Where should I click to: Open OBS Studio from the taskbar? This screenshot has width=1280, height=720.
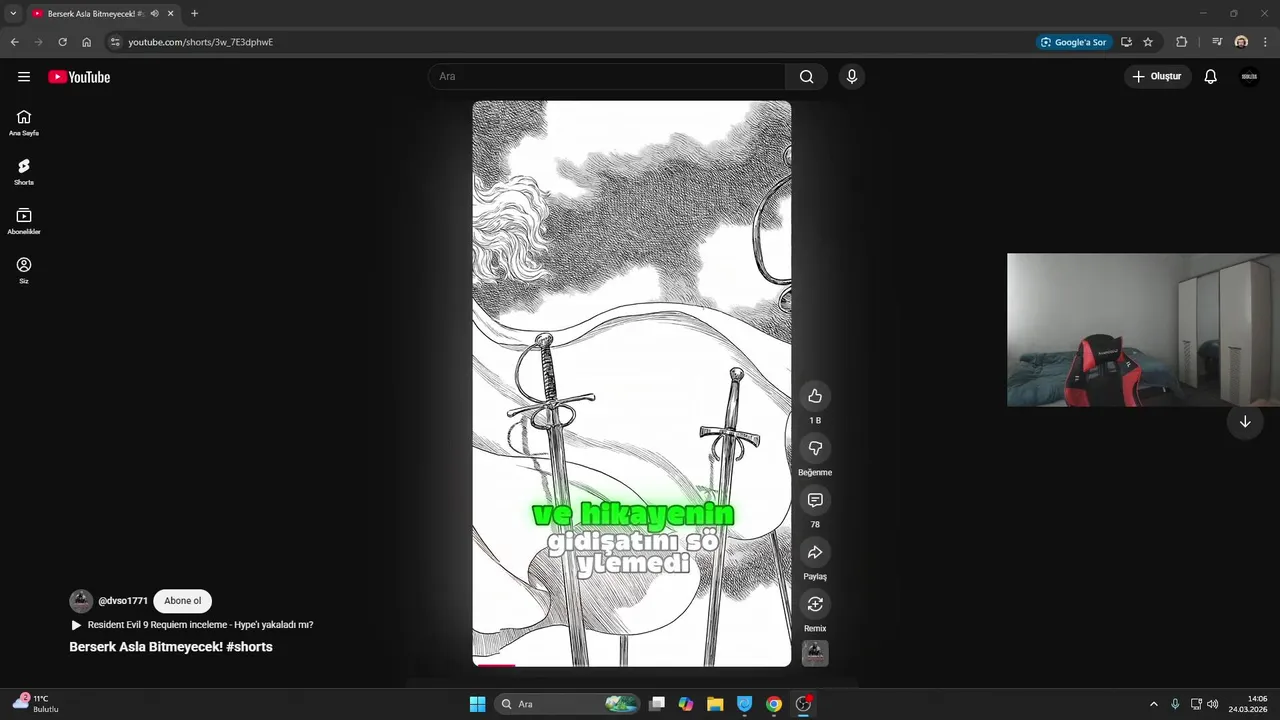(x=803, y=704)
